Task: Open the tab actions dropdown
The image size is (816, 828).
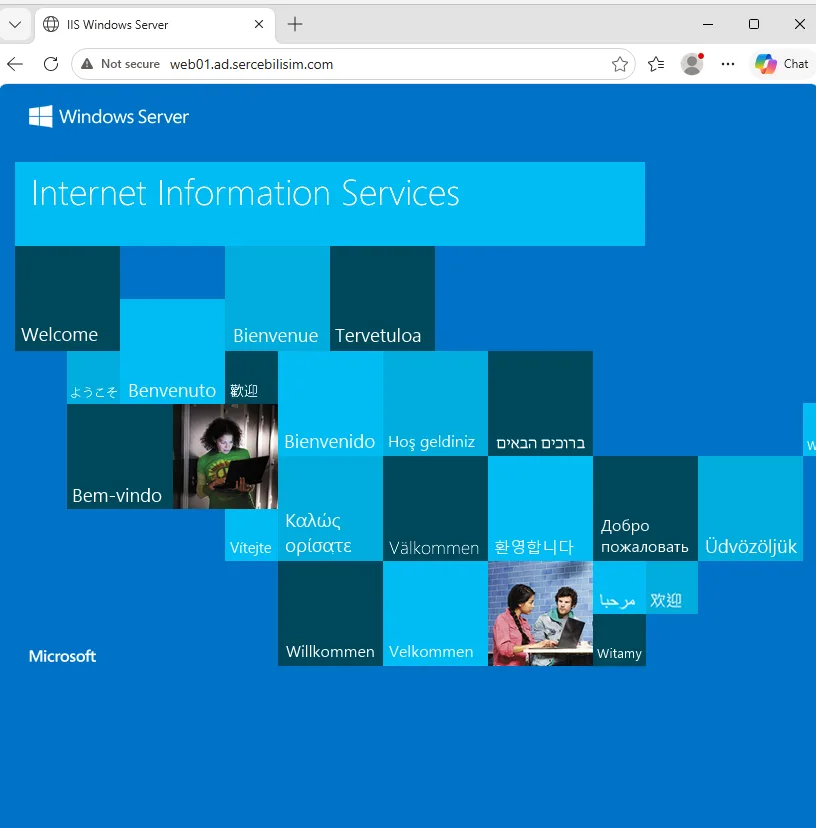Action: pyautogui.click(x=15, y=24)
